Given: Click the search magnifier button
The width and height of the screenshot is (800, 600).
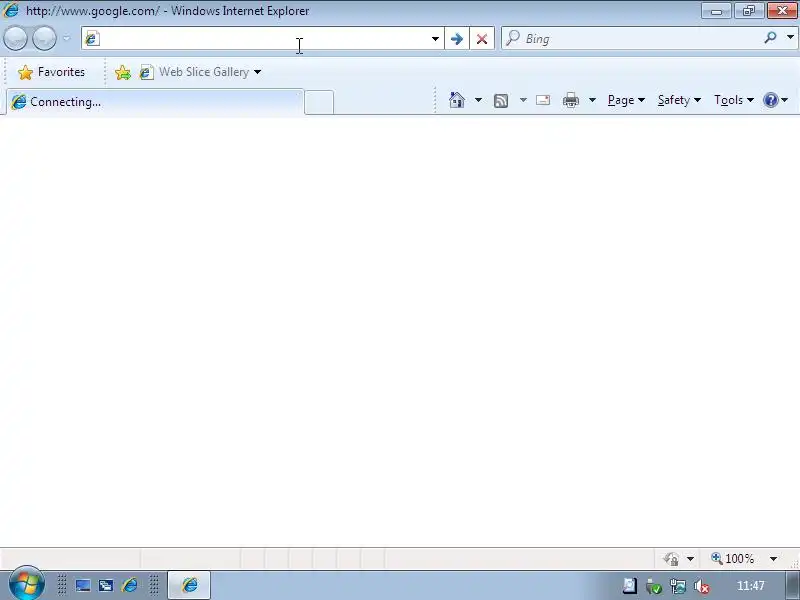Looking at the screenshot, I should pos(770,37).
